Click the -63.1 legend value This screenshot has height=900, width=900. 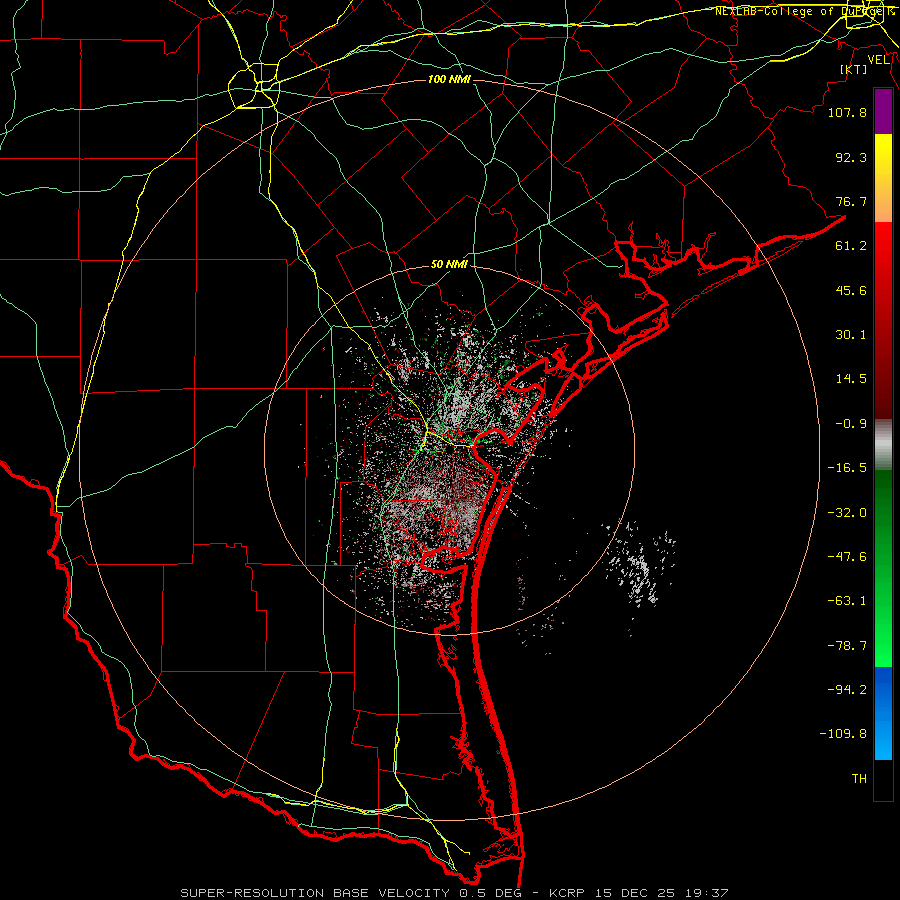[847, 601]
